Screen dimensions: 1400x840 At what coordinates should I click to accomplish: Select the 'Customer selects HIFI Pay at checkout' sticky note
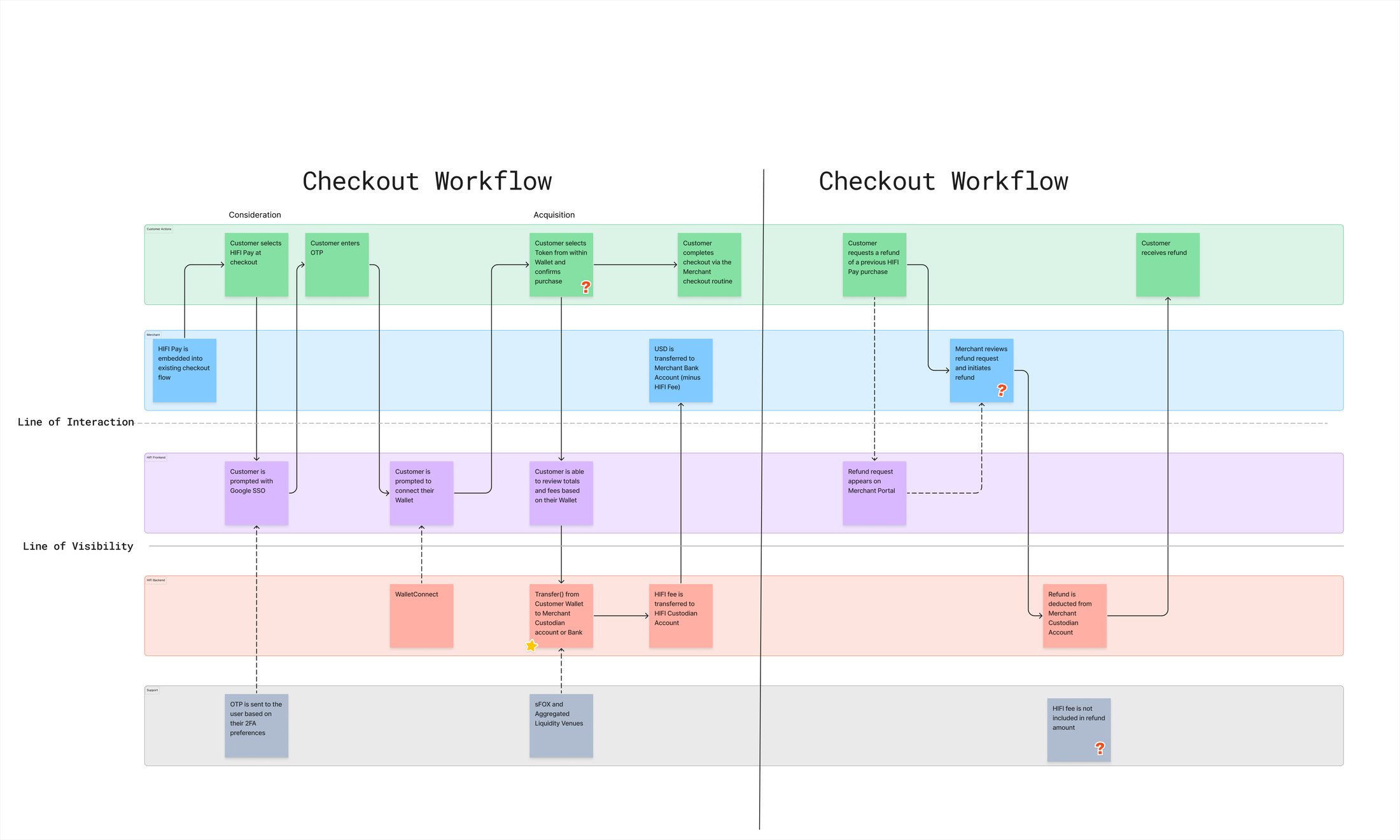pyautogui.click(x=256, y=265)
